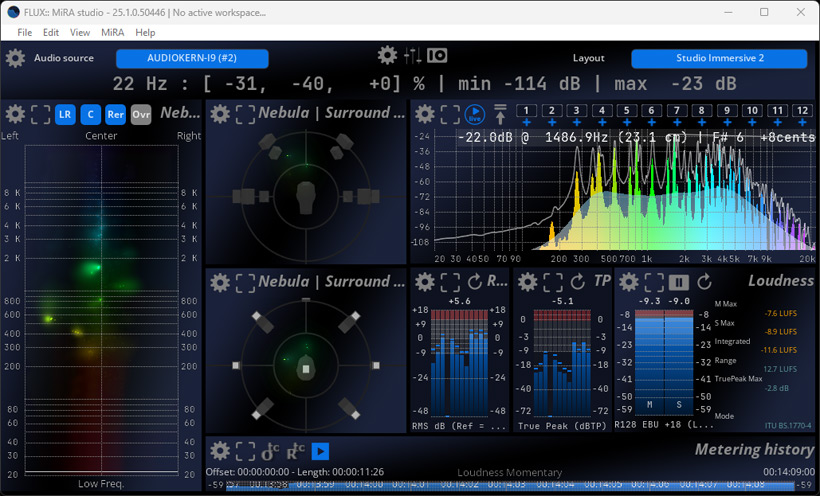Open the MiRA menu
Viewport: 820px width, 496px height.
[112, 32]
